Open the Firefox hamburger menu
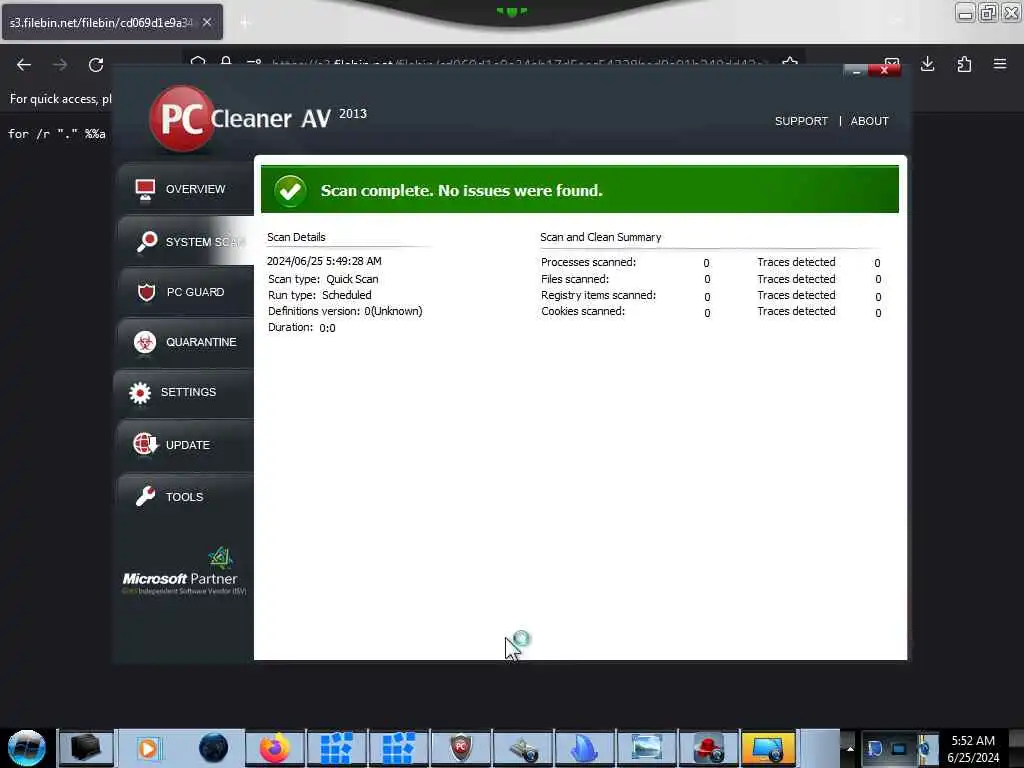This screenshot has width=1024, height=768. [x=1000, y=64]
